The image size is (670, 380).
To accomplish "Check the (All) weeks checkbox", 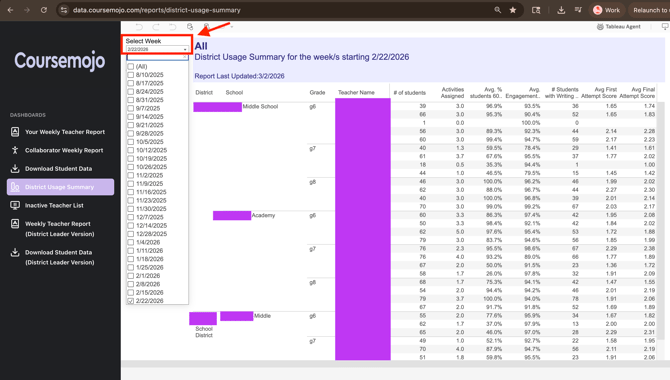I will click(131, 66).
